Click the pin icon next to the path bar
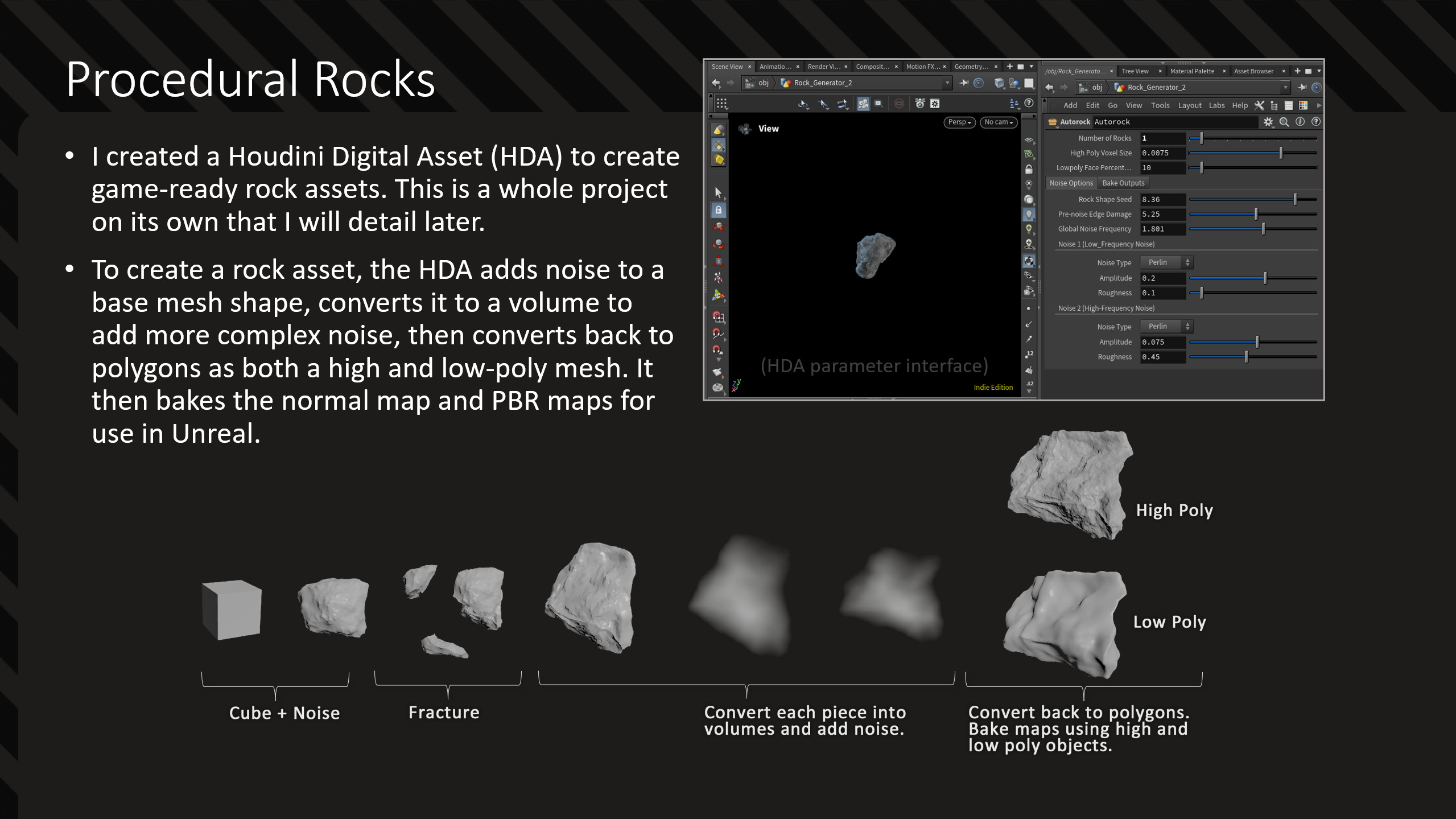The height and width of the screenshot is (819, 1456). click(1302, 88)
